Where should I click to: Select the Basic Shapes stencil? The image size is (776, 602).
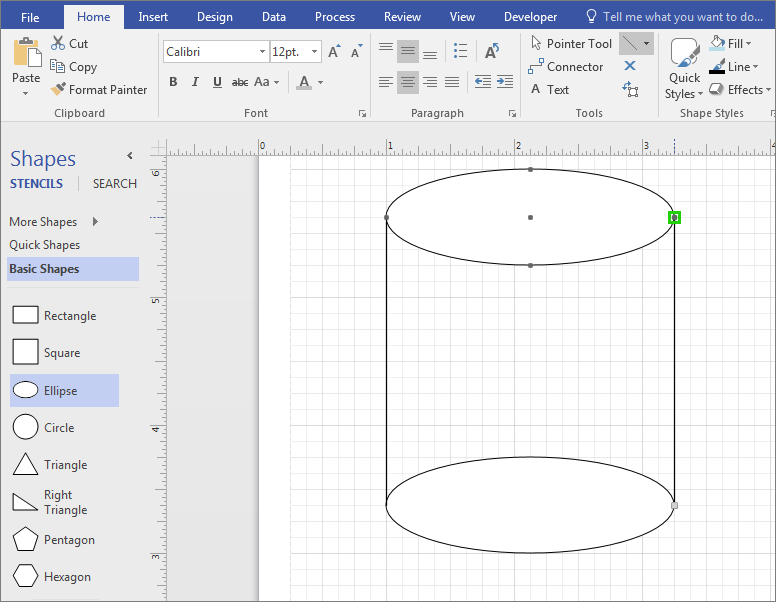[73, 269]
